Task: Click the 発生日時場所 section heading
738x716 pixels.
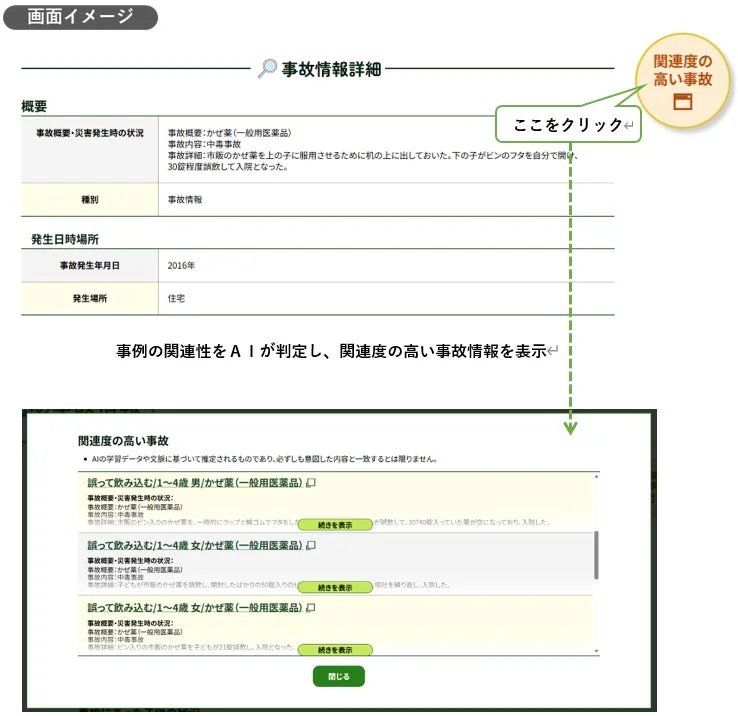Action: (x=65, y=239)
